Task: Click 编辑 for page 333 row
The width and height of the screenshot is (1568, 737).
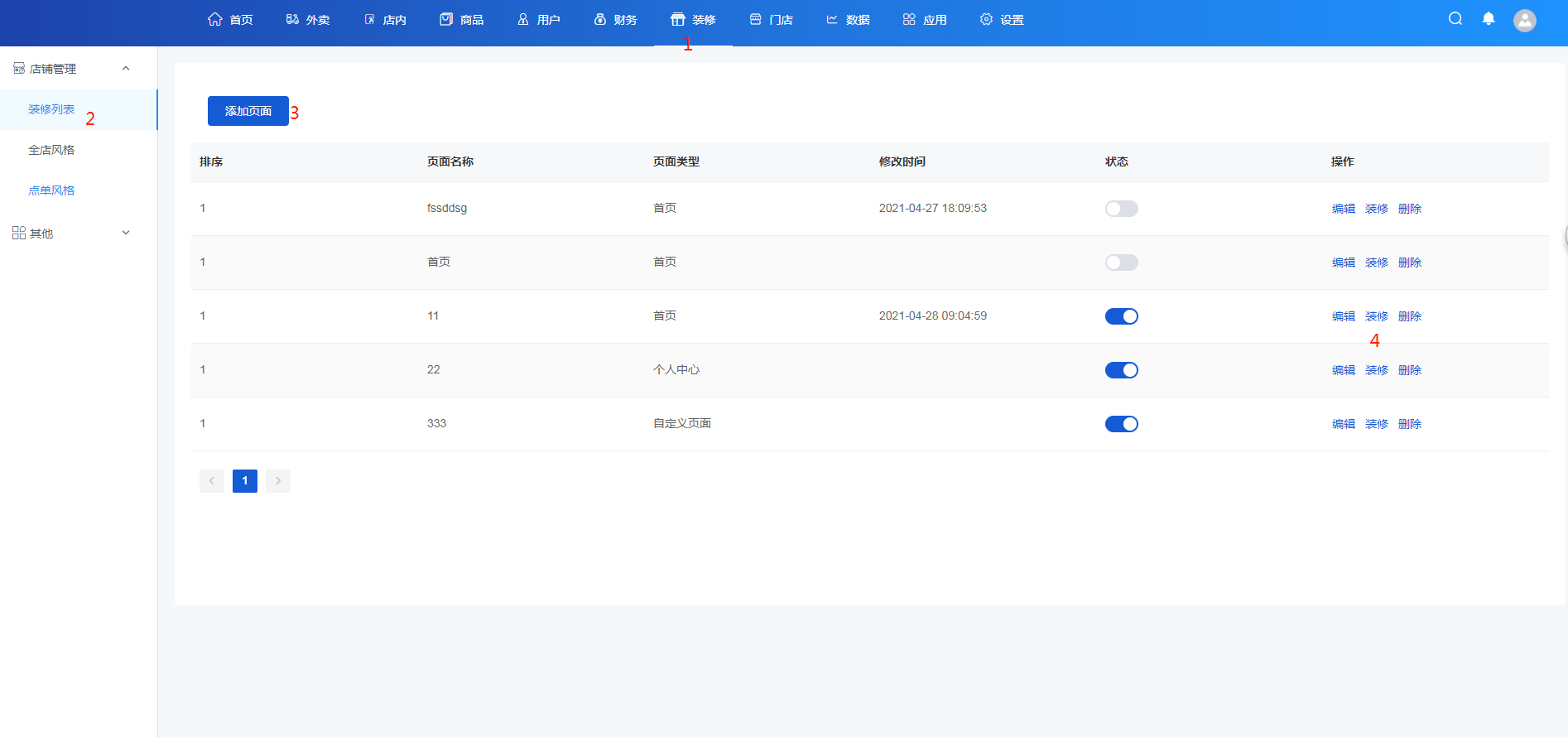Action: (x=1344, y=424)
